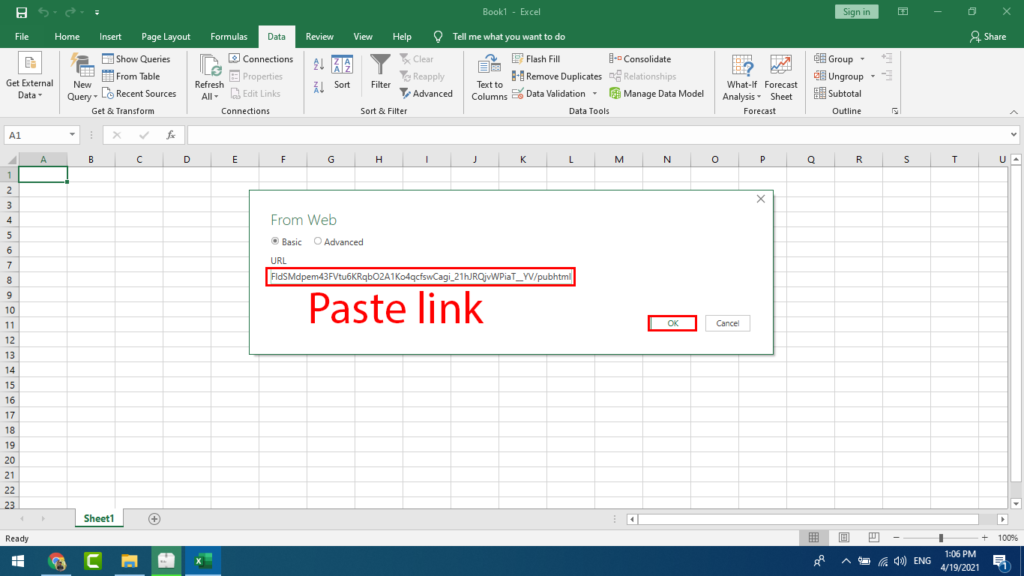Open the Sort dialog
The width and height of the screenshot is (1024, 576).
[342, 72]
